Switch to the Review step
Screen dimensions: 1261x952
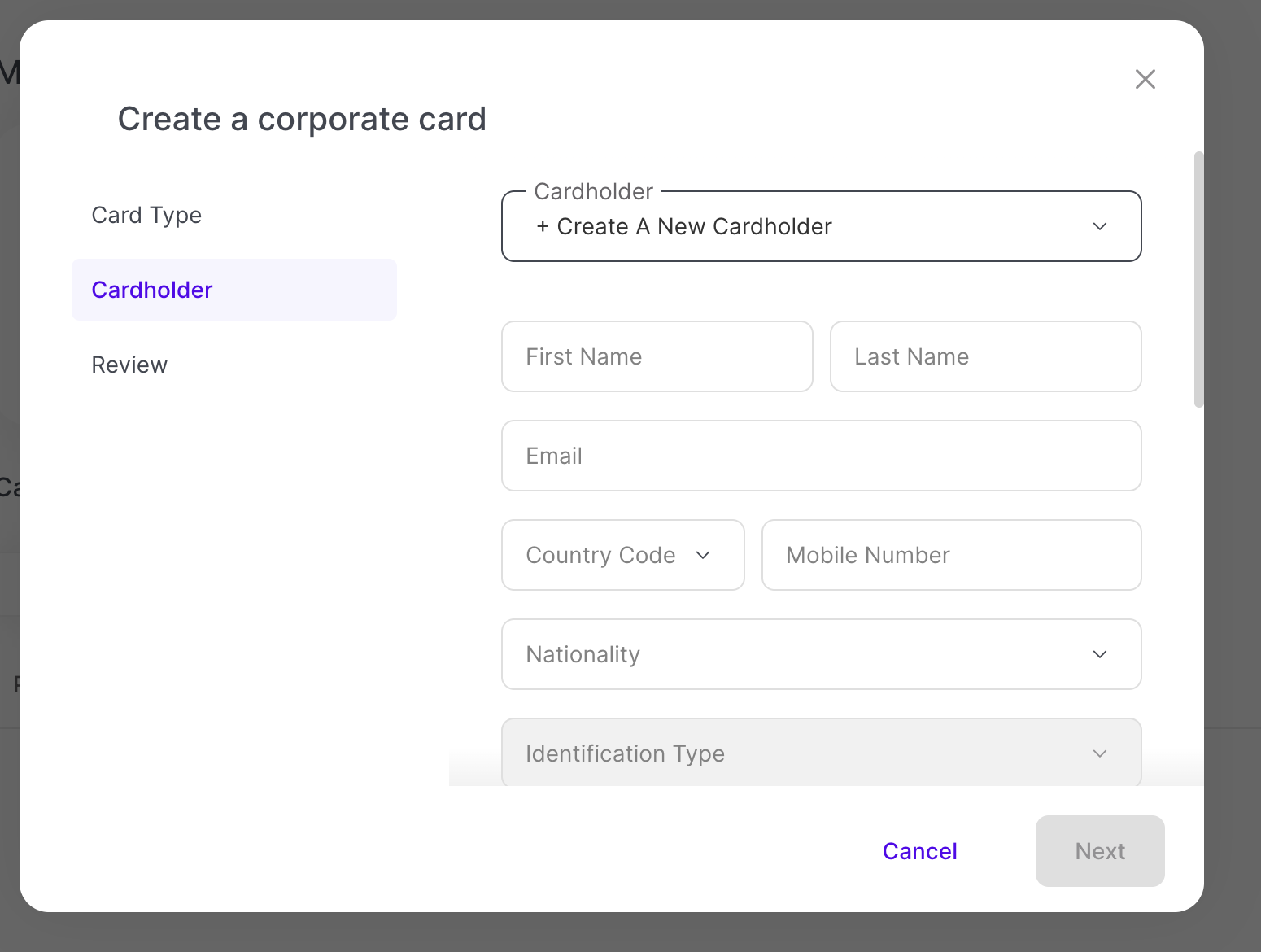tap(129, 365)
